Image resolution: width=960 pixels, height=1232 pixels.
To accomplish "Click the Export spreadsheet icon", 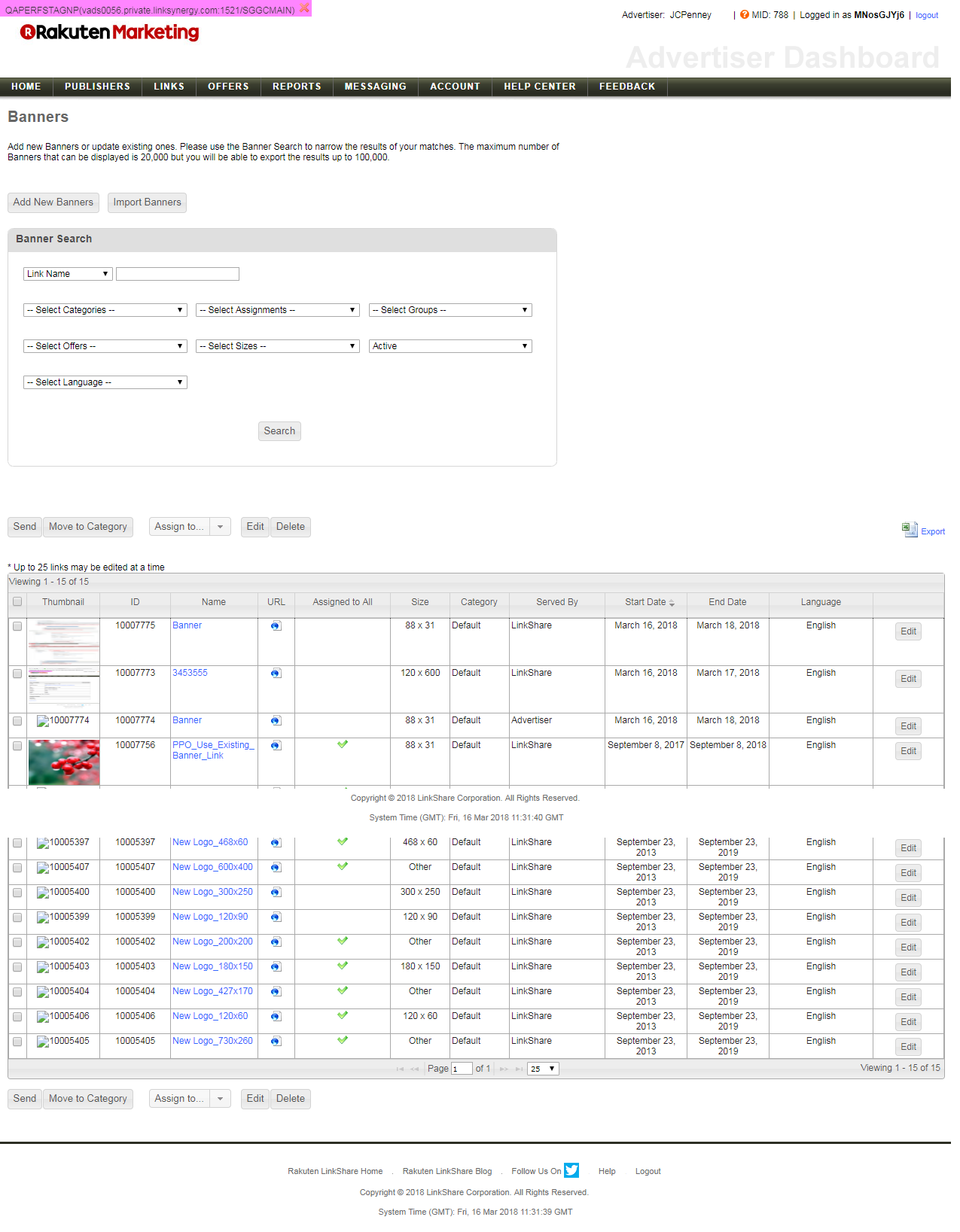I will point(910,530).
